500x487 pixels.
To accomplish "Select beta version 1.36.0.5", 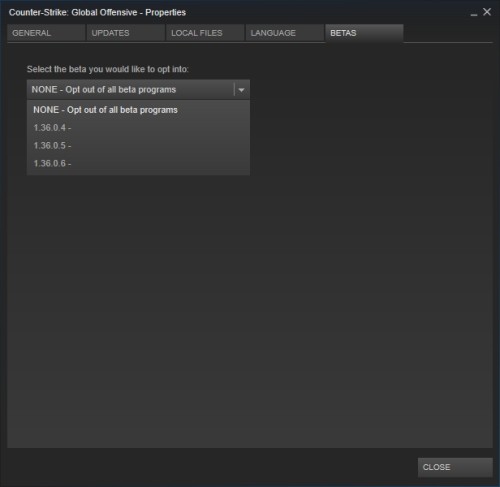I will tap(138, 146).
